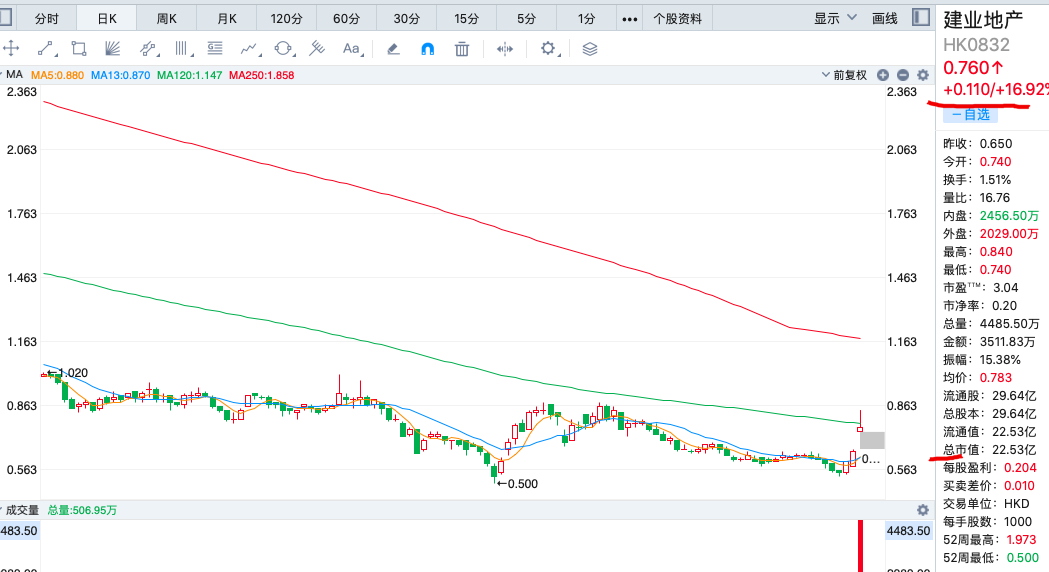Click the trash delete drawings icon
The image size is (1049, 572).
pos(462,49)
